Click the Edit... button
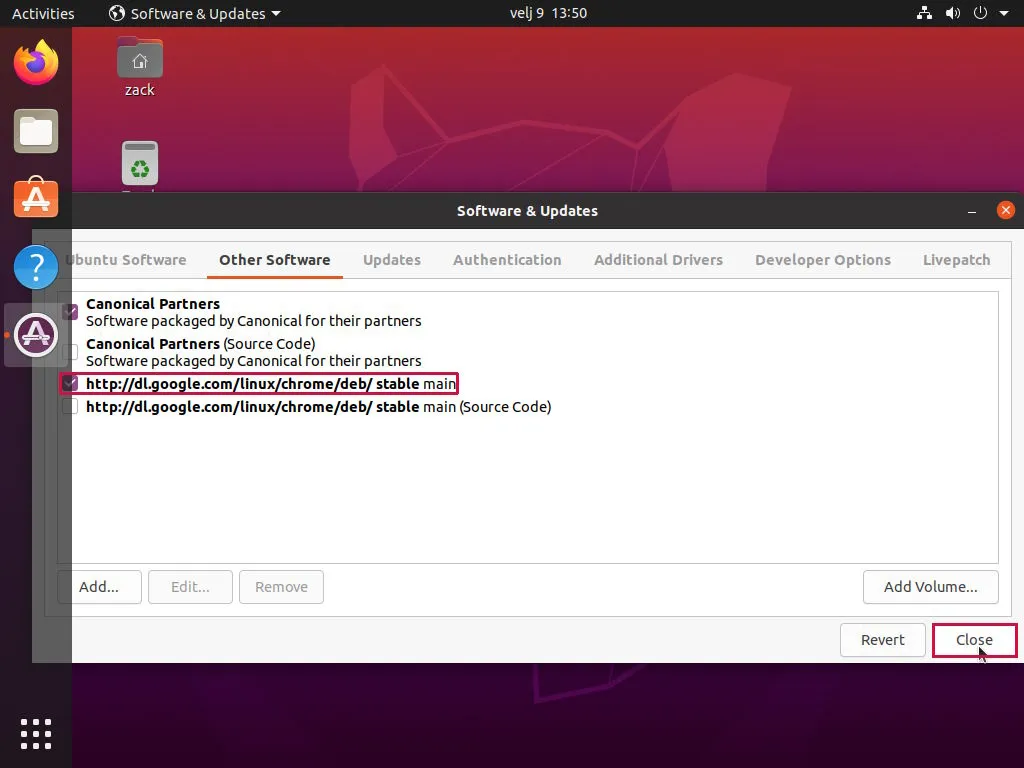 coord(190,587)
